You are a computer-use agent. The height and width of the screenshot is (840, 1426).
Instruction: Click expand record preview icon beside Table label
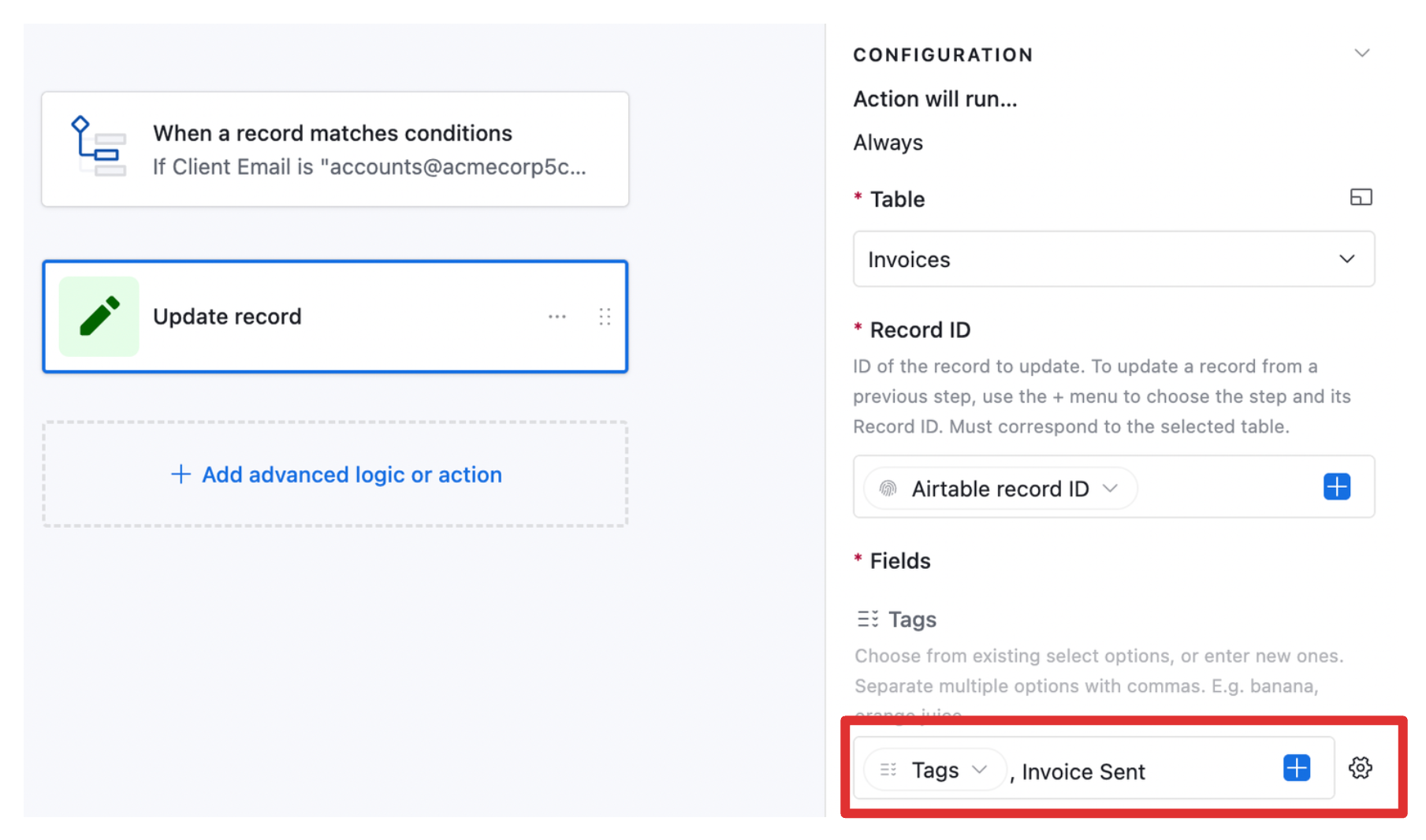(1361, 197)
